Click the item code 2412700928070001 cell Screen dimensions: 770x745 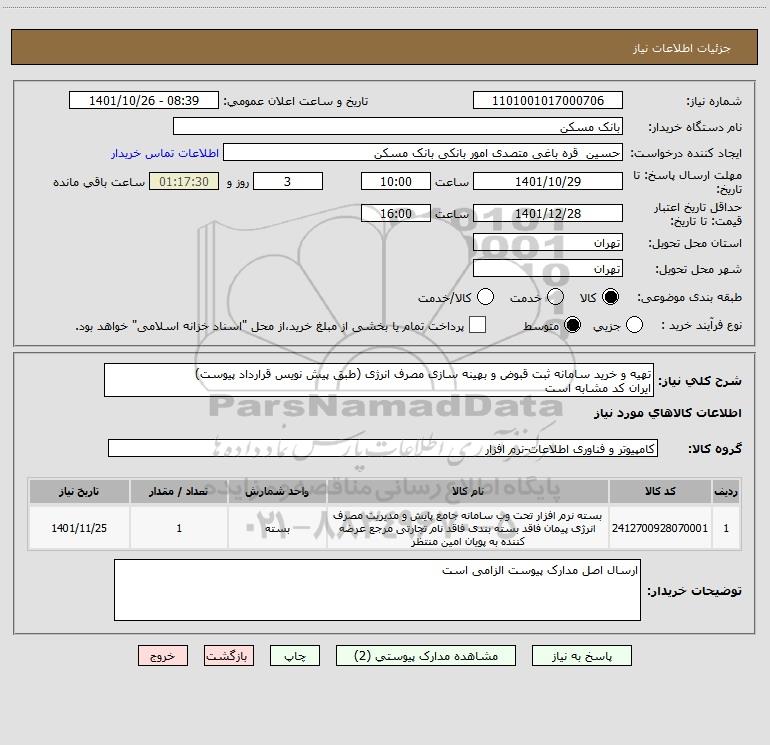(x=660, y=528)
